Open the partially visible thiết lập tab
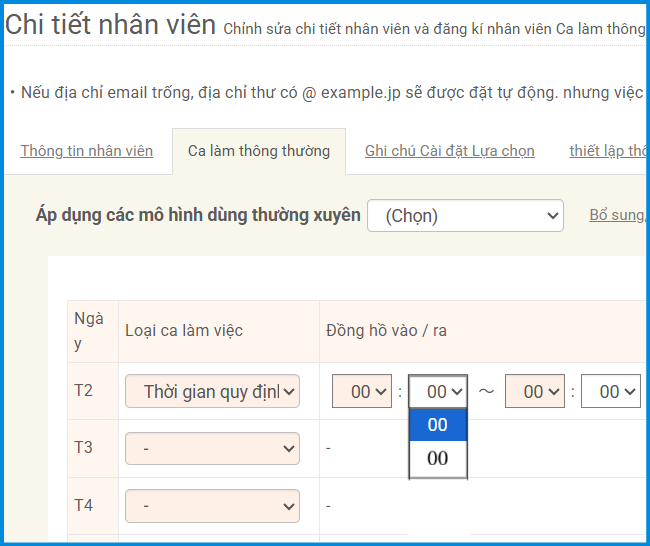 [607, 151]
